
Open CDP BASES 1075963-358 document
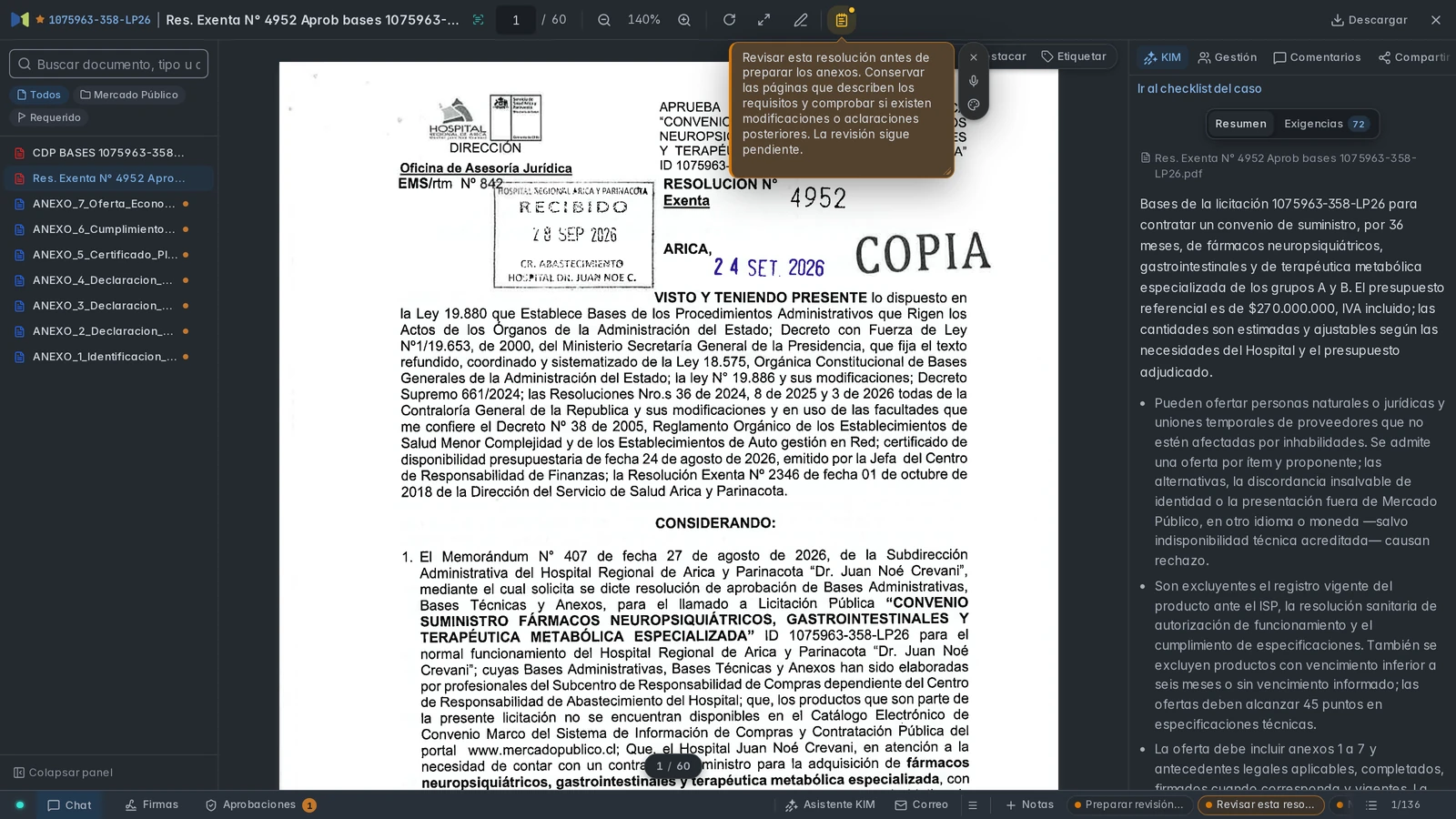click(107, 153)
